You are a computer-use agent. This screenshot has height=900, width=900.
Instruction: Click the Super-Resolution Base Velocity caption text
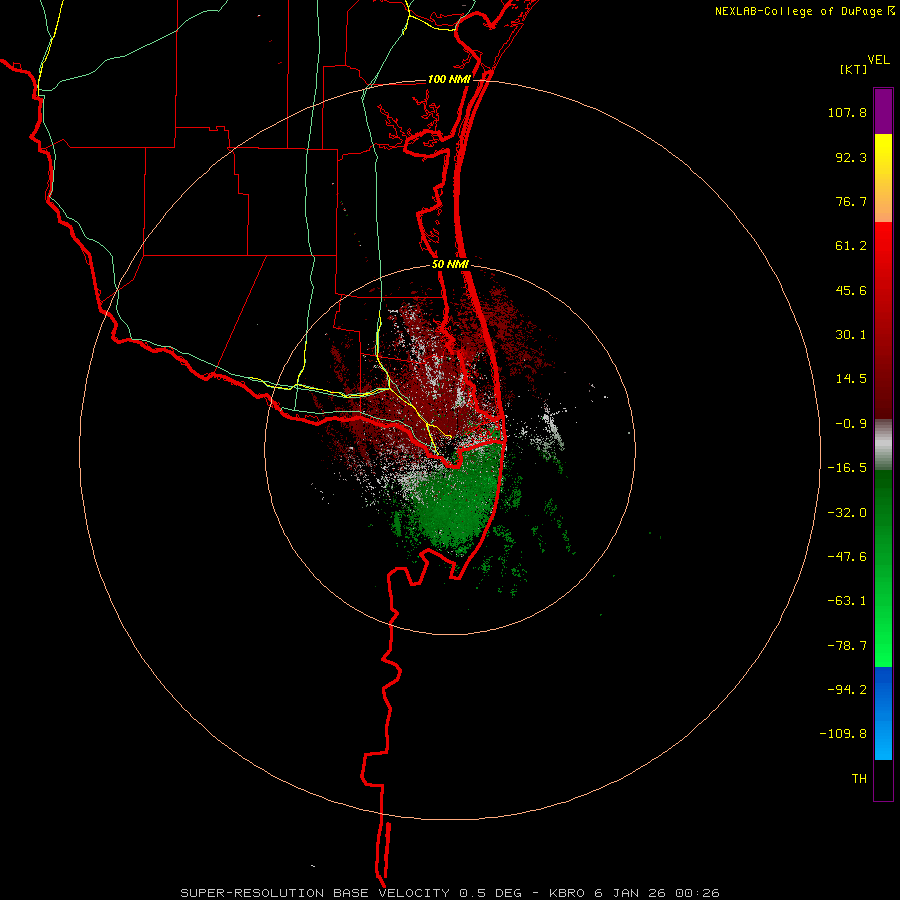click(x=450, y=893)
